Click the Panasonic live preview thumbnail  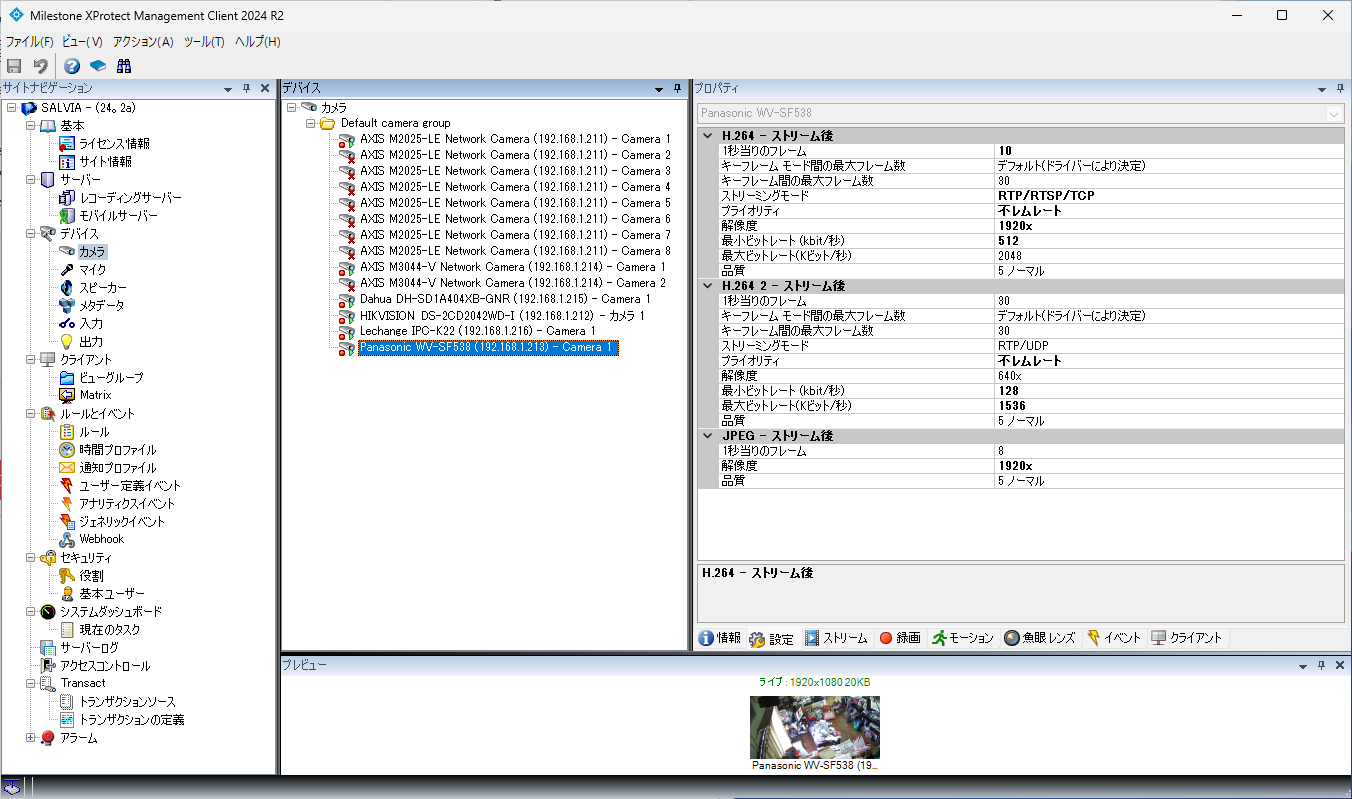(x=815, y=727)
